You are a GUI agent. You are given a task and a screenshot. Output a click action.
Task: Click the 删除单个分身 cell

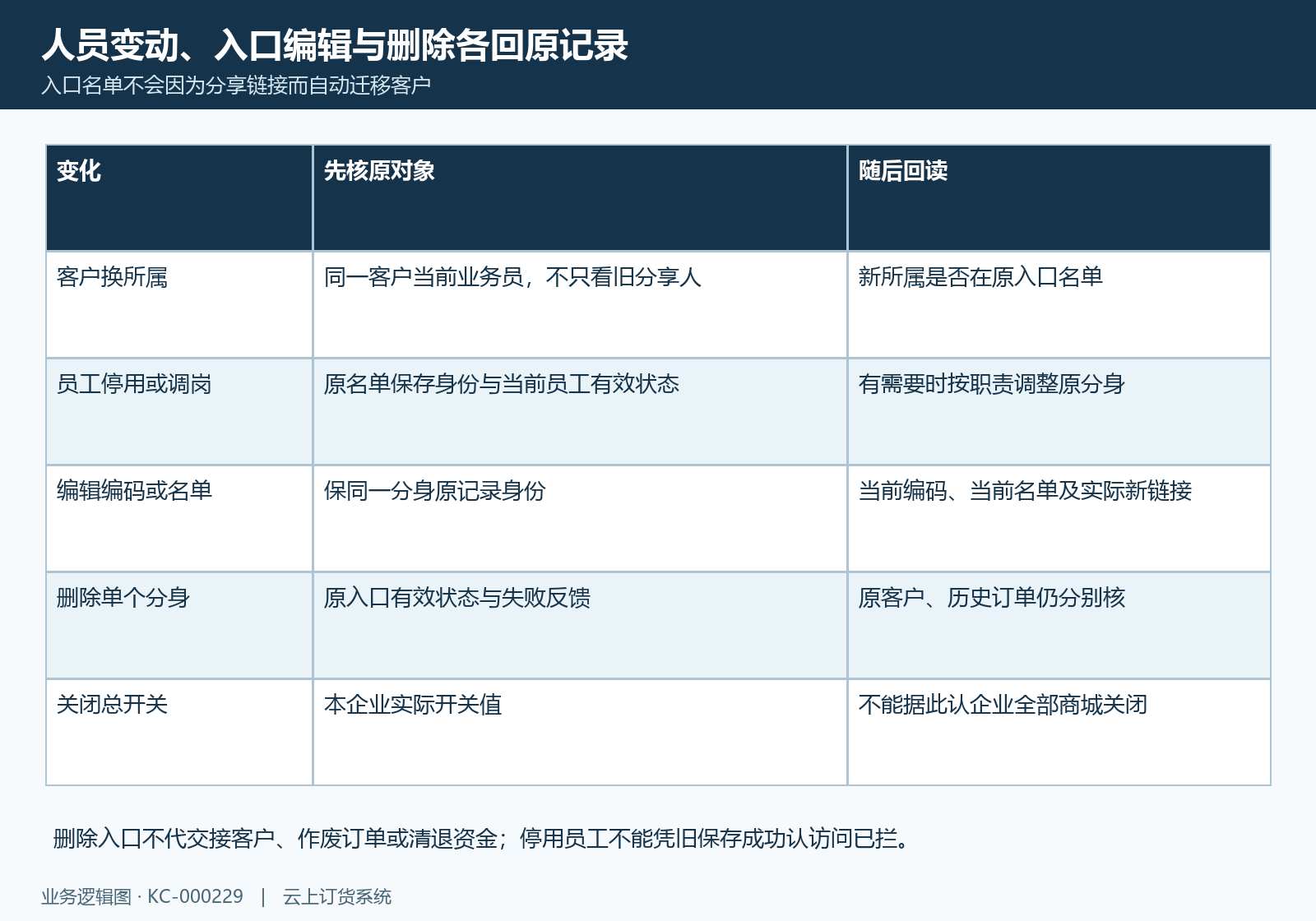point(179,626)
